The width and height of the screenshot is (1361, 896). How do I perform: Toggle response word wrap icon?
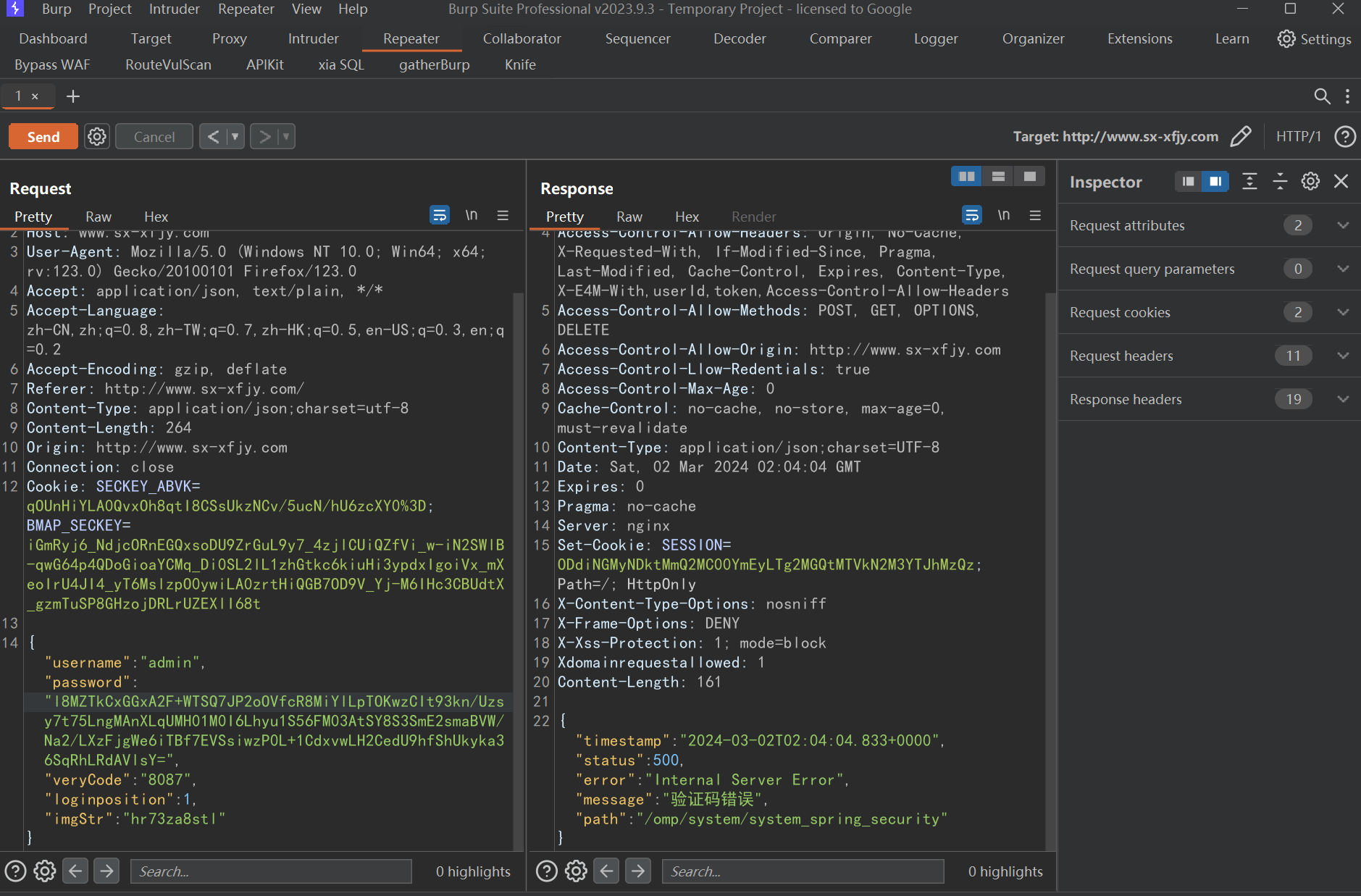971,215
